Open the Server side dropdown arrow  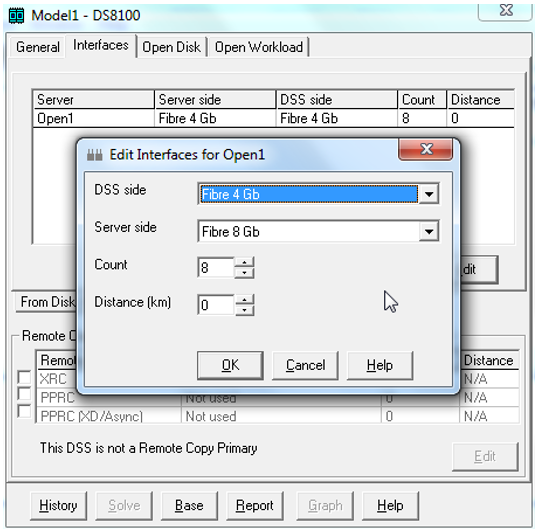click(429, 232)
